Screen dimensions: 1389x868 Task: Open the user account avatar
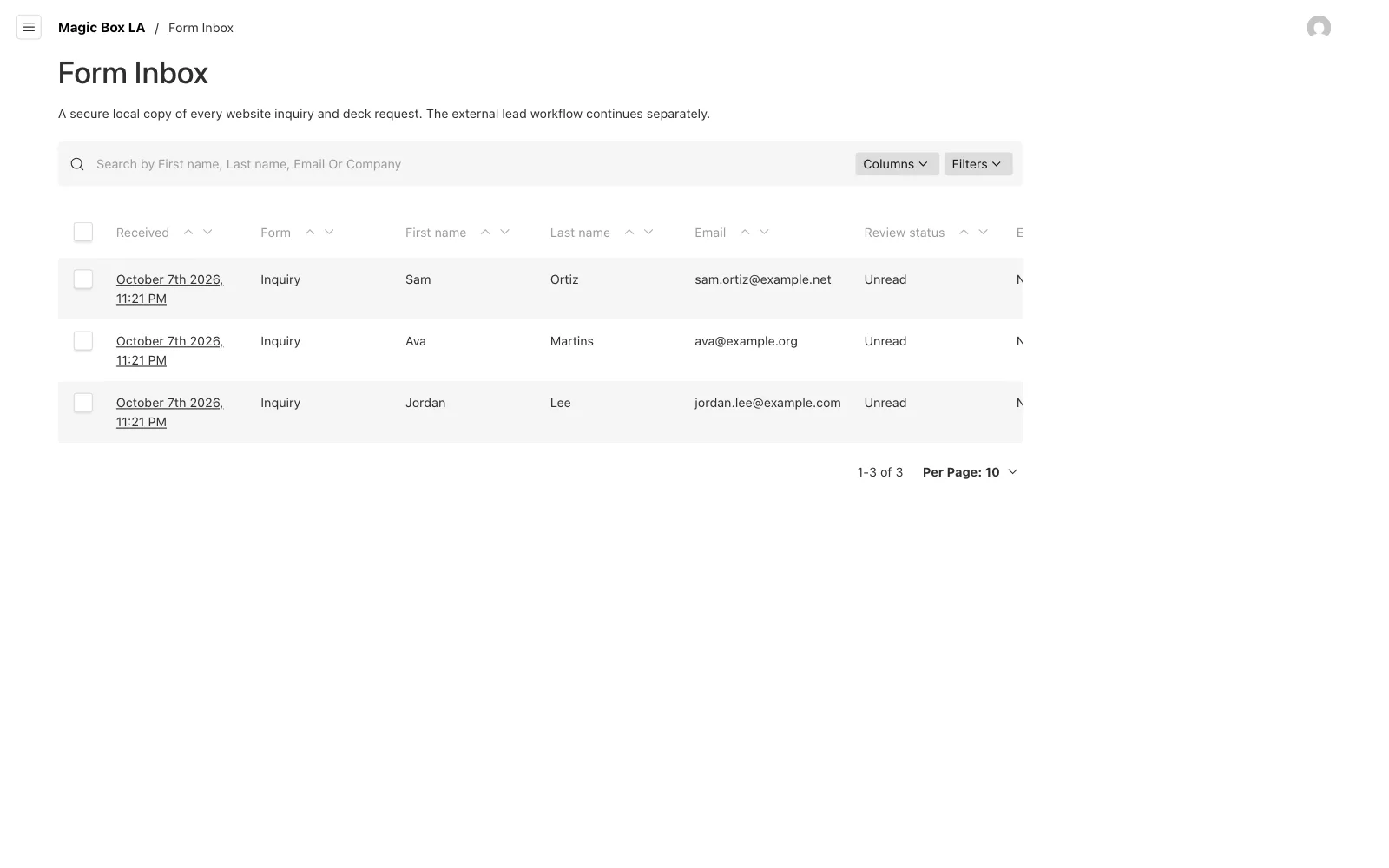[1319, 28]
